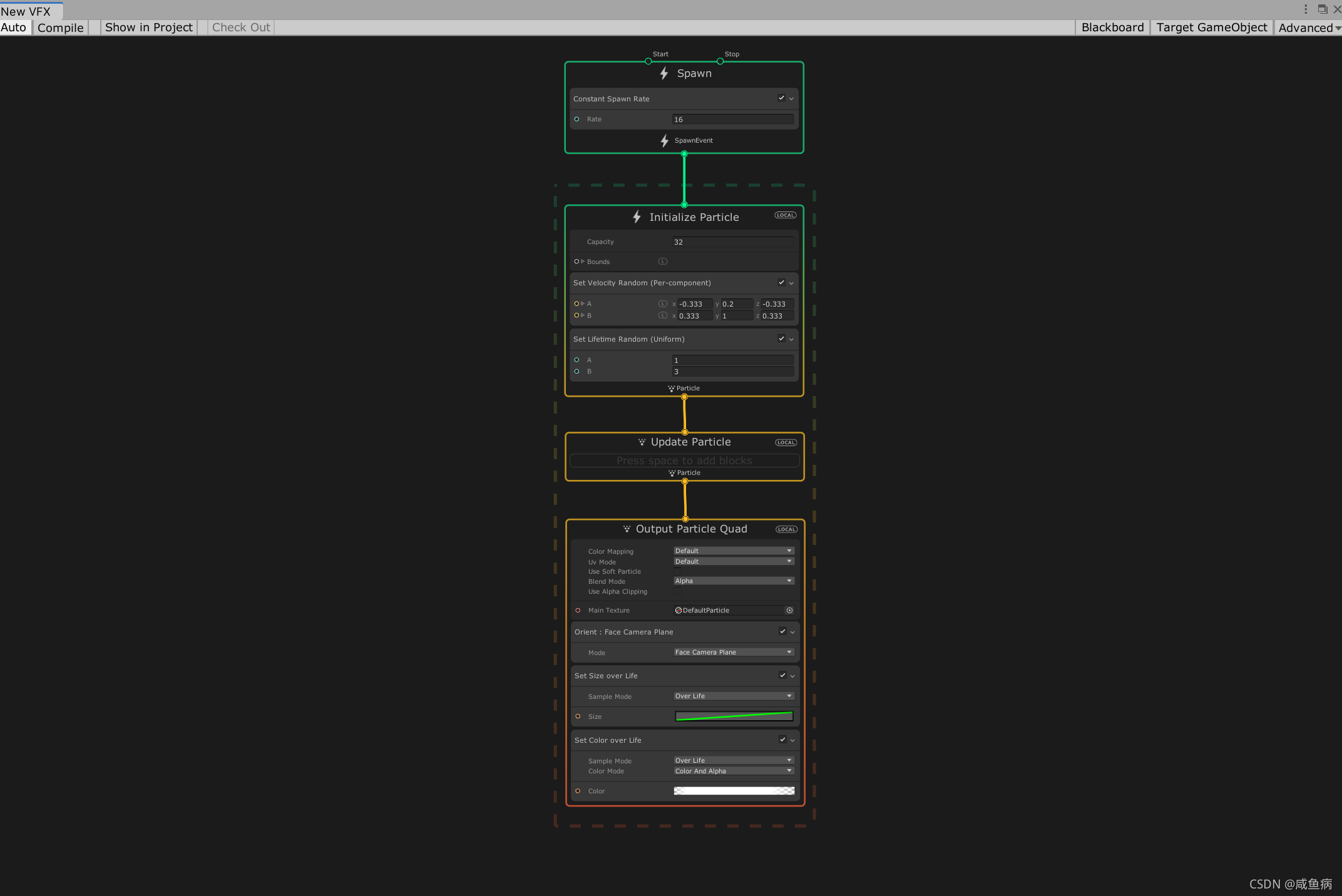Click the window options kebab menu icon
Screen dimensions: 1342x896
click(1306, 9)
